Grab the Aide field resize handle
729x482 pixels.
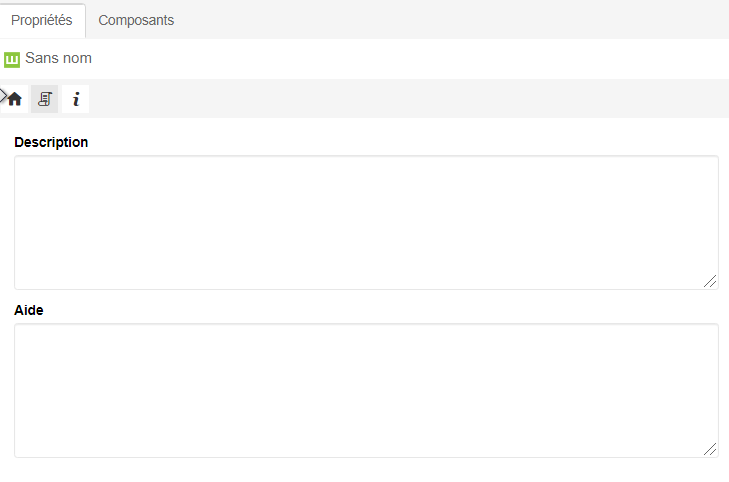pyautogui.click(x=710, y=450)
